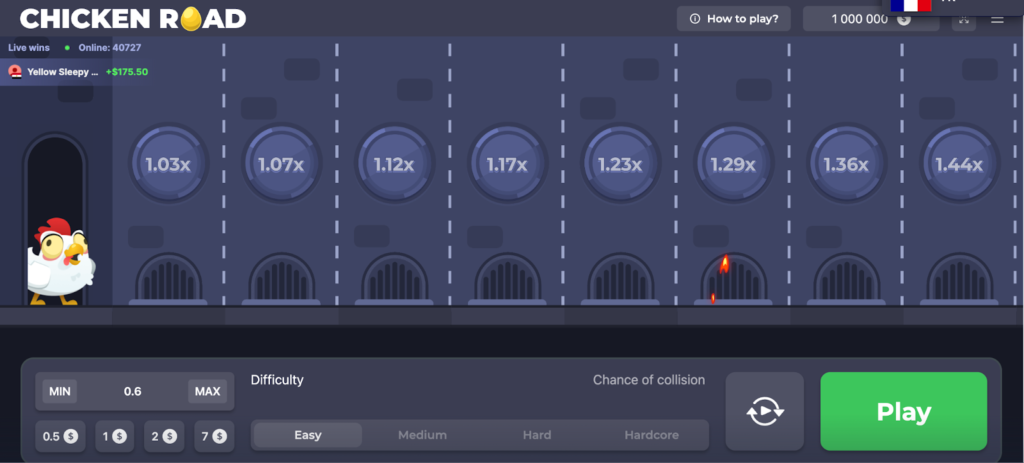Select Easy difficulty
This screenshot has width=1024, height=463.
pyautogui.click(x=308, y=435)
